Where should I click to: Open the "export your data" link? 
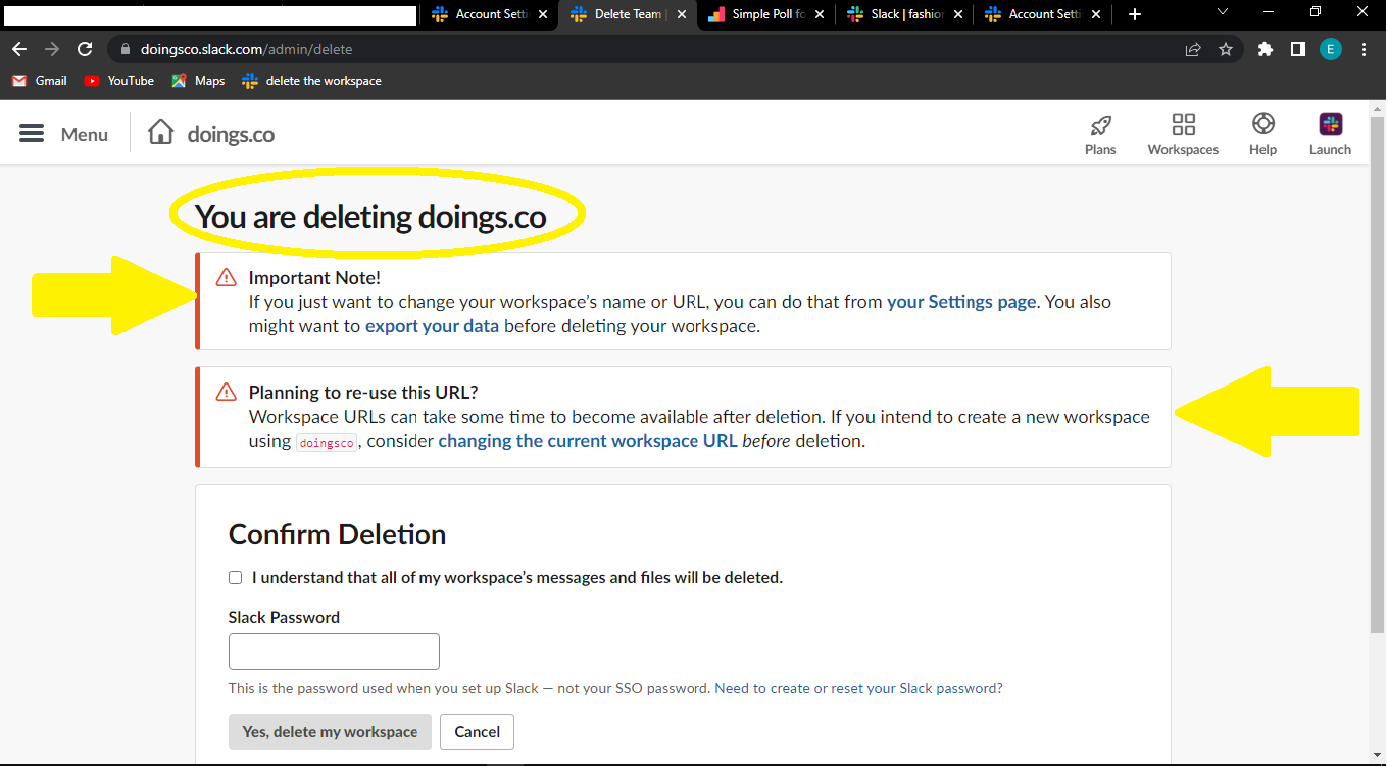coord(432,326)
